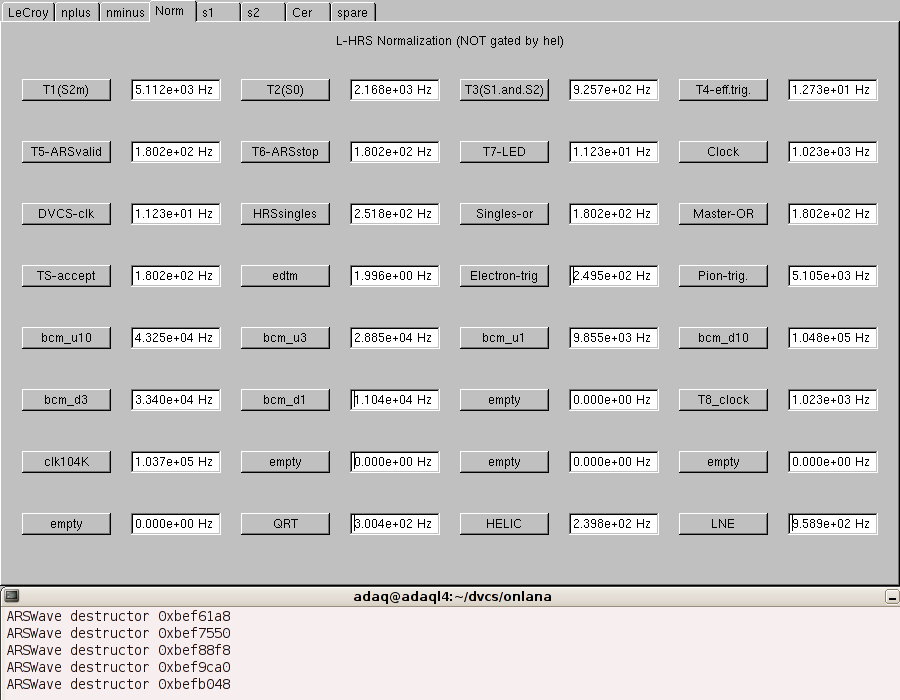Image resolution: width=900 pixels, height=700 pixels.
Task: Click the bcm_d1 button
Action: [285, 399]
